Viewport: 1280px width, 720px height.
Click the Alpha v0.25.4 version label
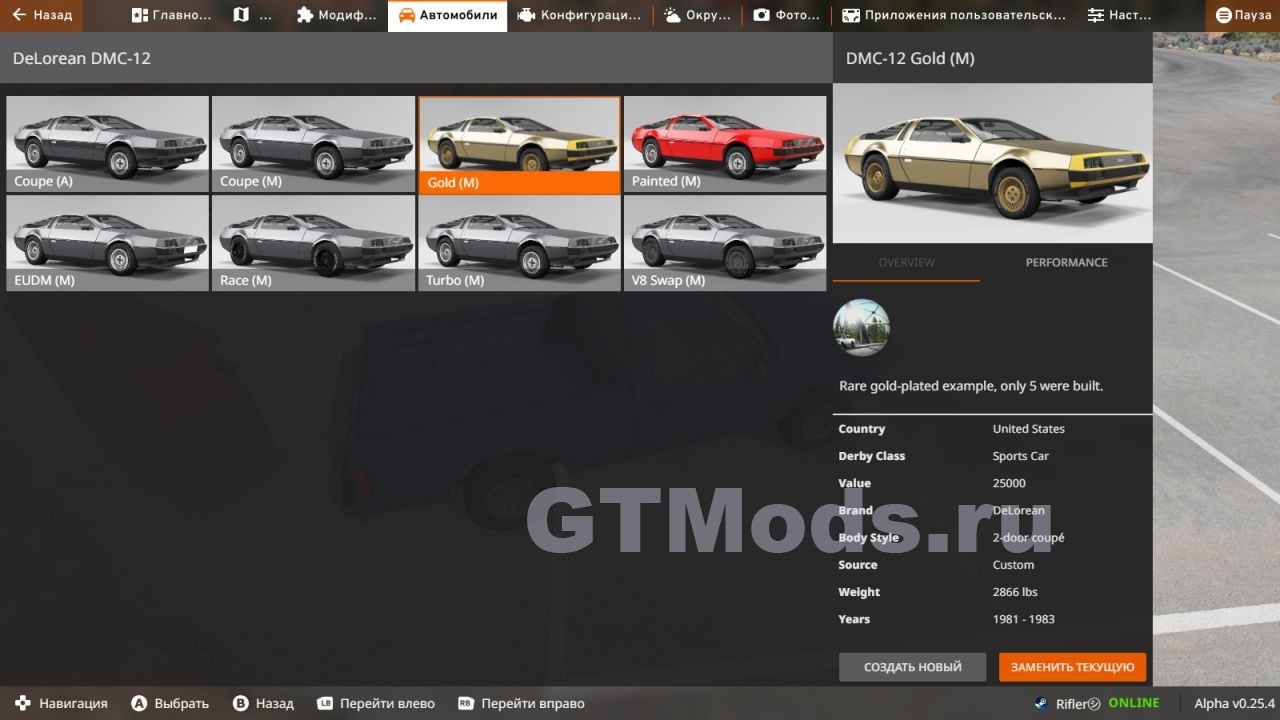(1235, 703)
